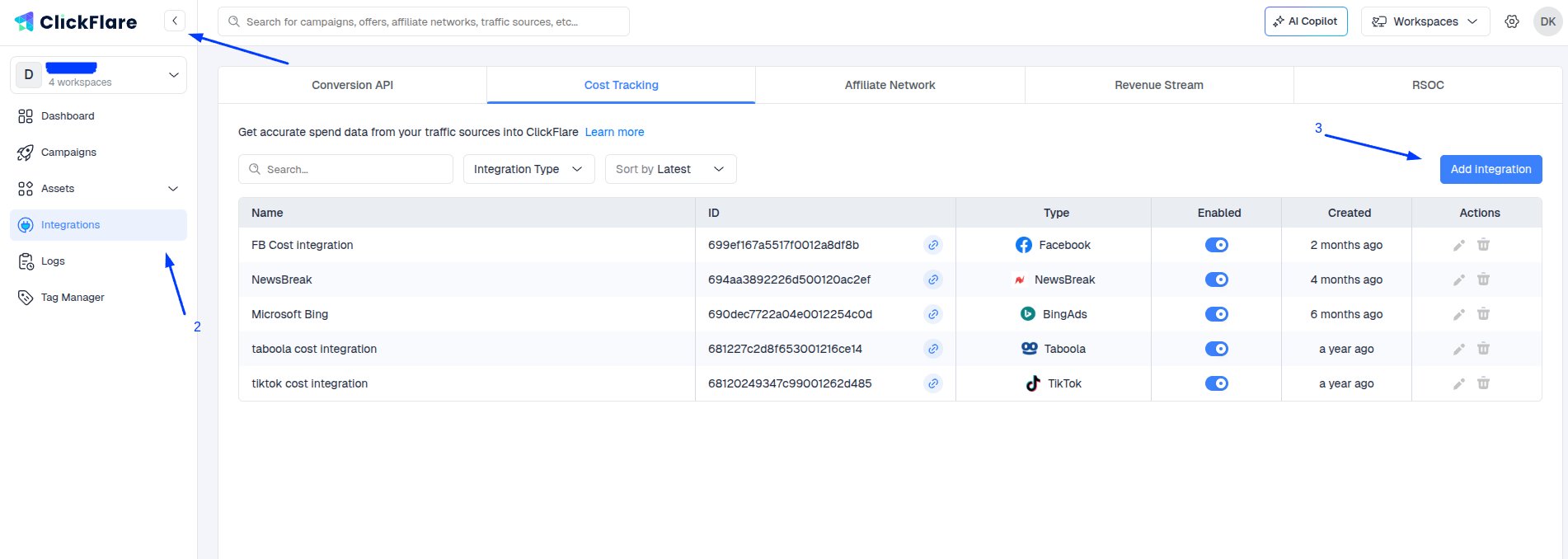Select the ID 699ef167a5517f0012a8df8b

click(783, 245)
